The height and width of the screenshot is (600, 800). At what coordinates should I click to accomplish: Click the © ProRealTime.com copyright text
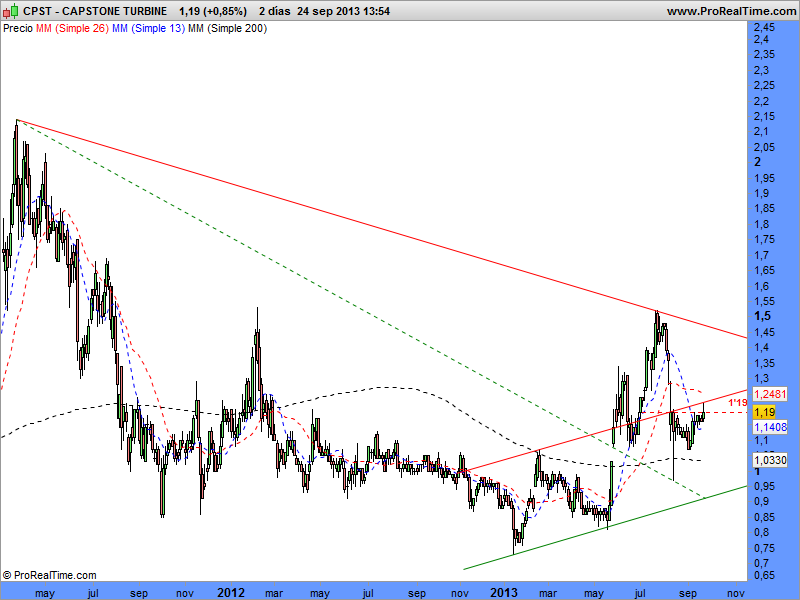coord(49,575)
